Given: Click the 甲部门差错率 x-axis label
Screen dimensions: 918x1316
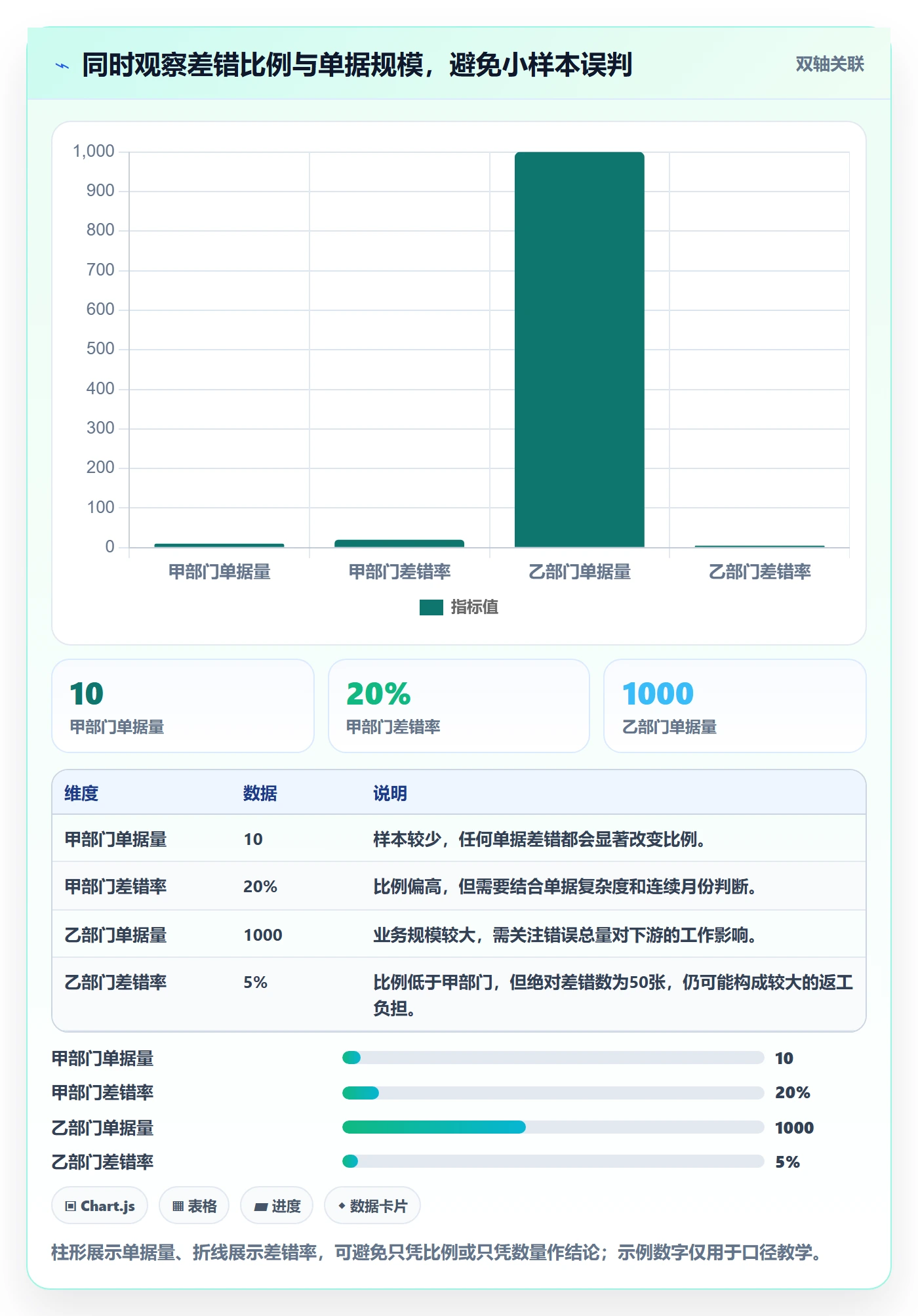Looking at the screenshot, I should 399,572.
